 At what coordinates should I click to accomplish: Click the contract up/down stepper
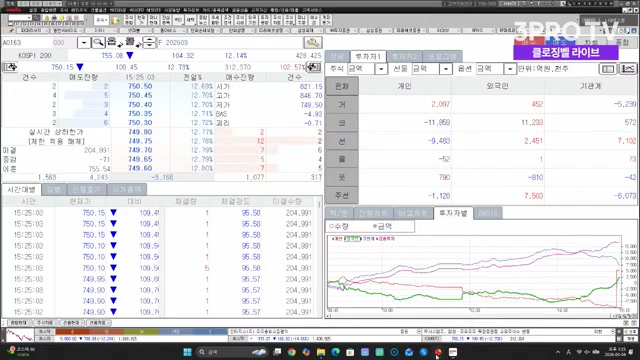149,42
